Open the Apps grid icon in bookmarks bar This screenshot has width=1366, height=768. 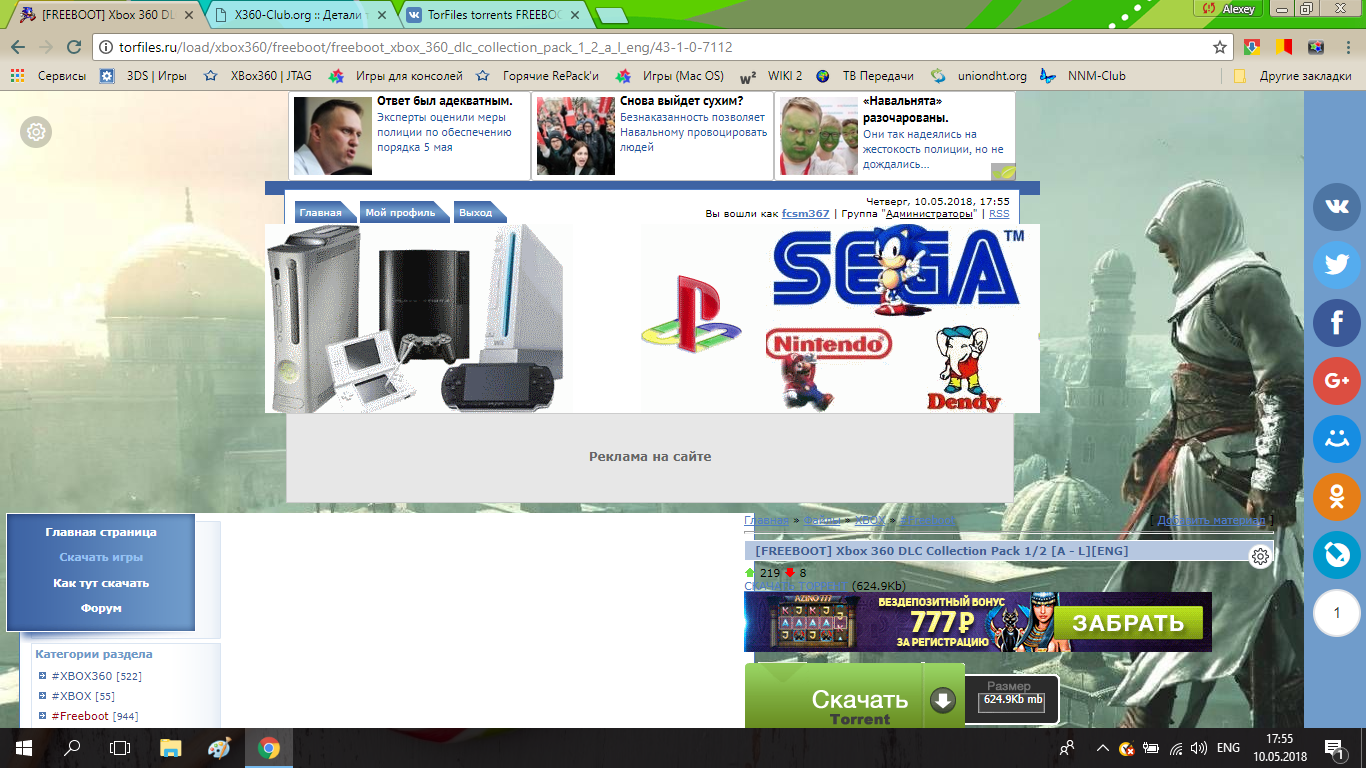click(18, 75)
